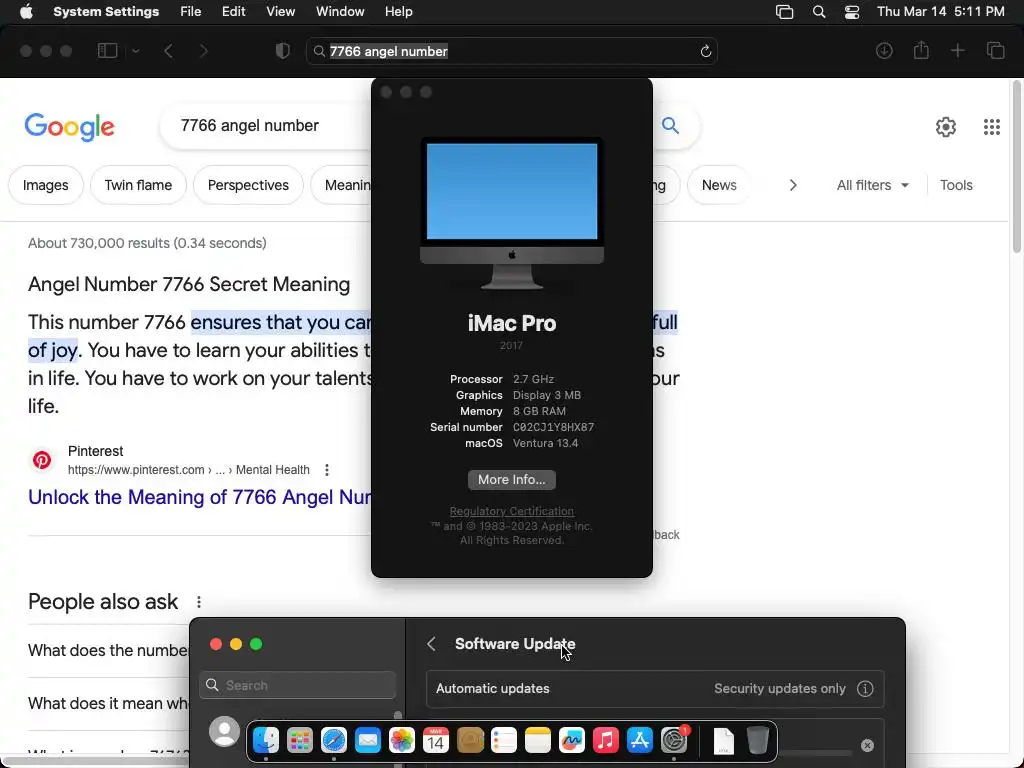Screen dimensions: 1024x768
Task: Open the Apple menu
Action: [26, 12]
